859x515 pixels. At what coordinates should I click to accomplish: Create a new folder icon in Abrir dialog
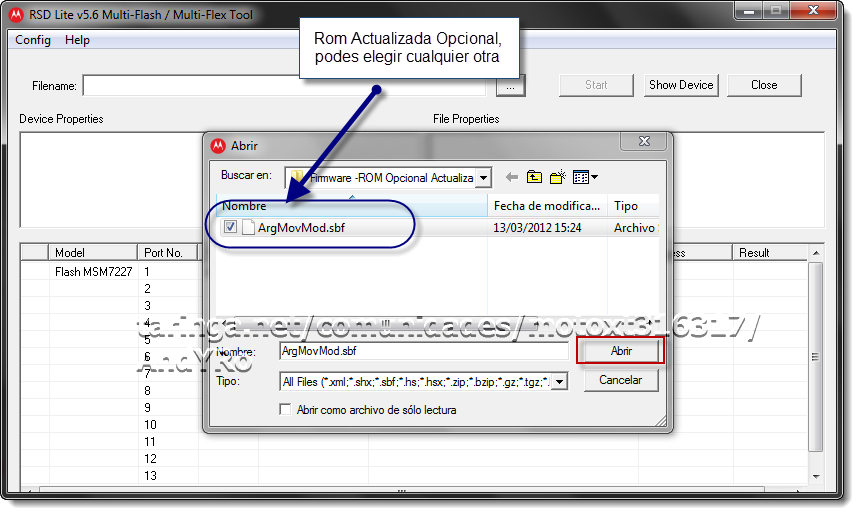point(558,177)
